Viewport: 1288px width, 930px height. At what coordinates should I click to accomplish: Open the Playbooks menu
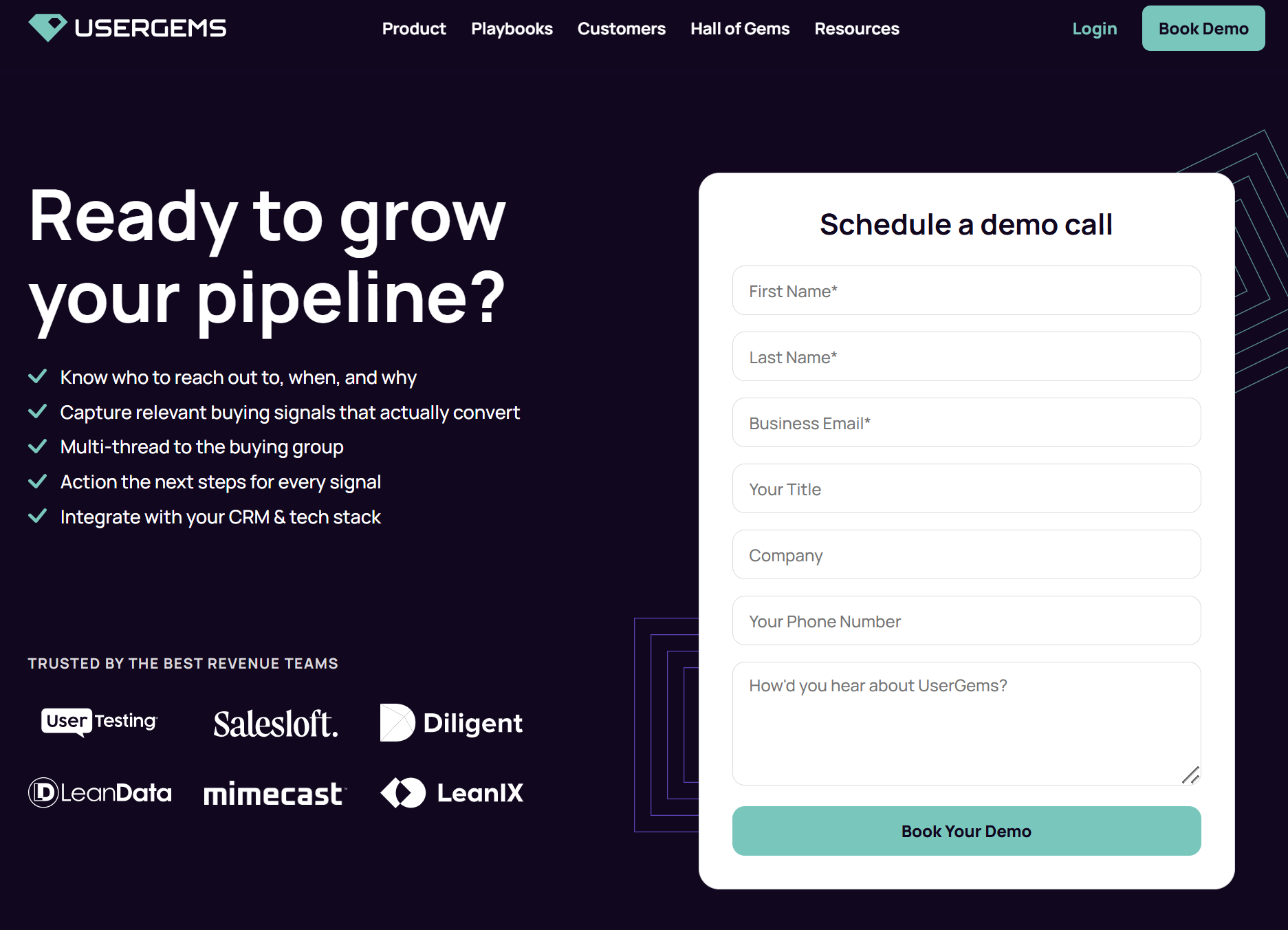click(x=512, y=28)
